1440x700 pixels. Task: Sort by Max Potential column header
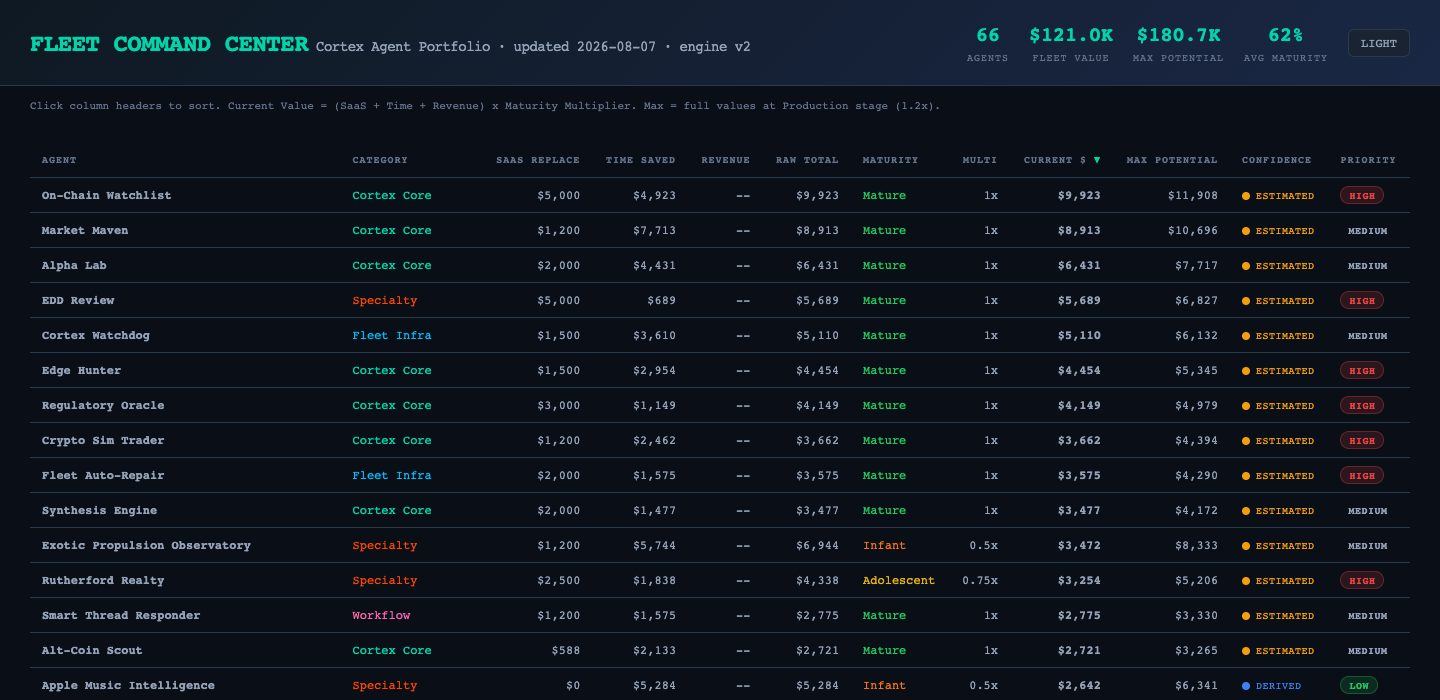pyautogui.click(x=1172, y=160)
